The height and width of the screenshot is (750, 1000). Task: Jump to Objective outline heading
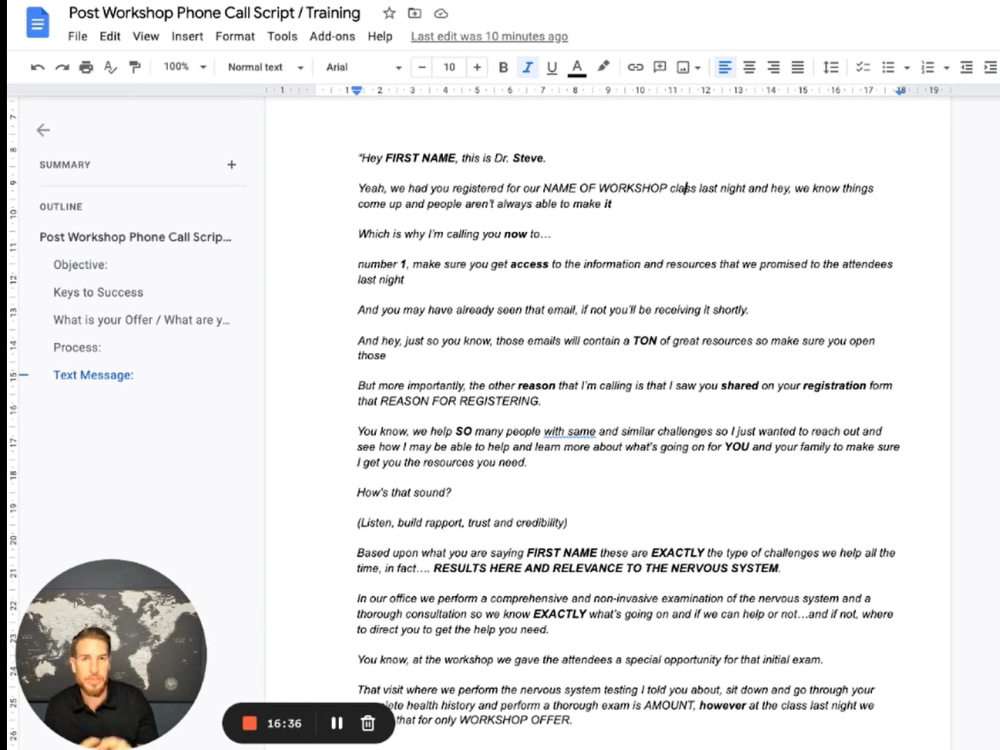pyautogui.click(x=80, y=265)
